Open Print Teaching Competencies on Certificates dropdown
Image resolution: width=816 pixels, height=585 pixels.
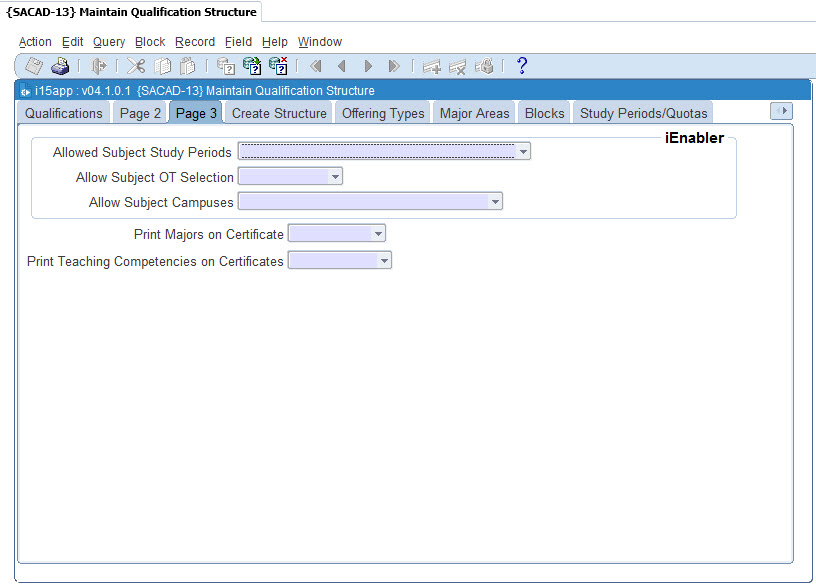tap(383, 260)
